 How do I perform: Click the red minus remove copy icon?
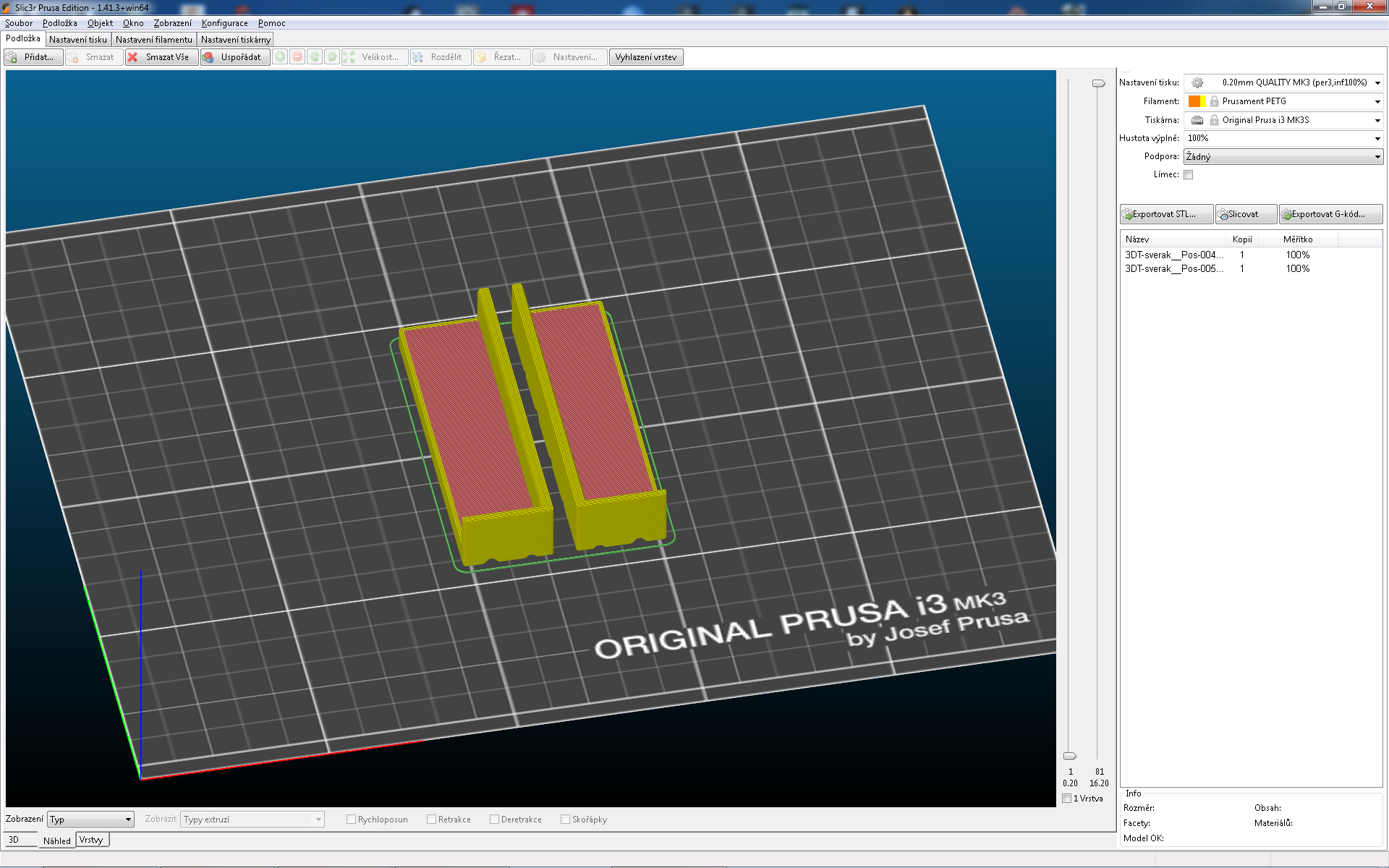pyautogui.click(x=297, y=57)
